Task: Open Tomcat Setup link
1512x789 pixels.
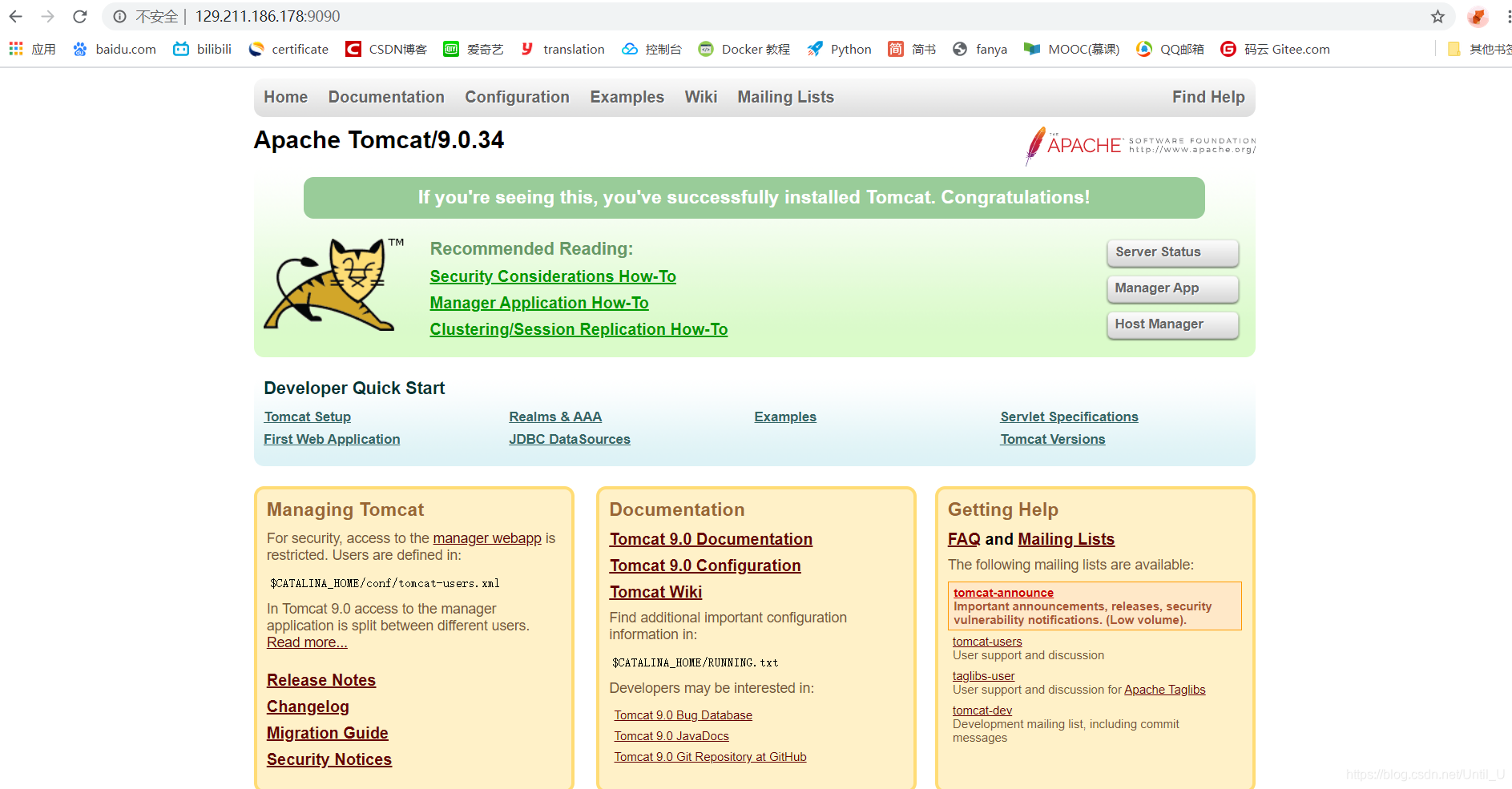Action: 308,417
